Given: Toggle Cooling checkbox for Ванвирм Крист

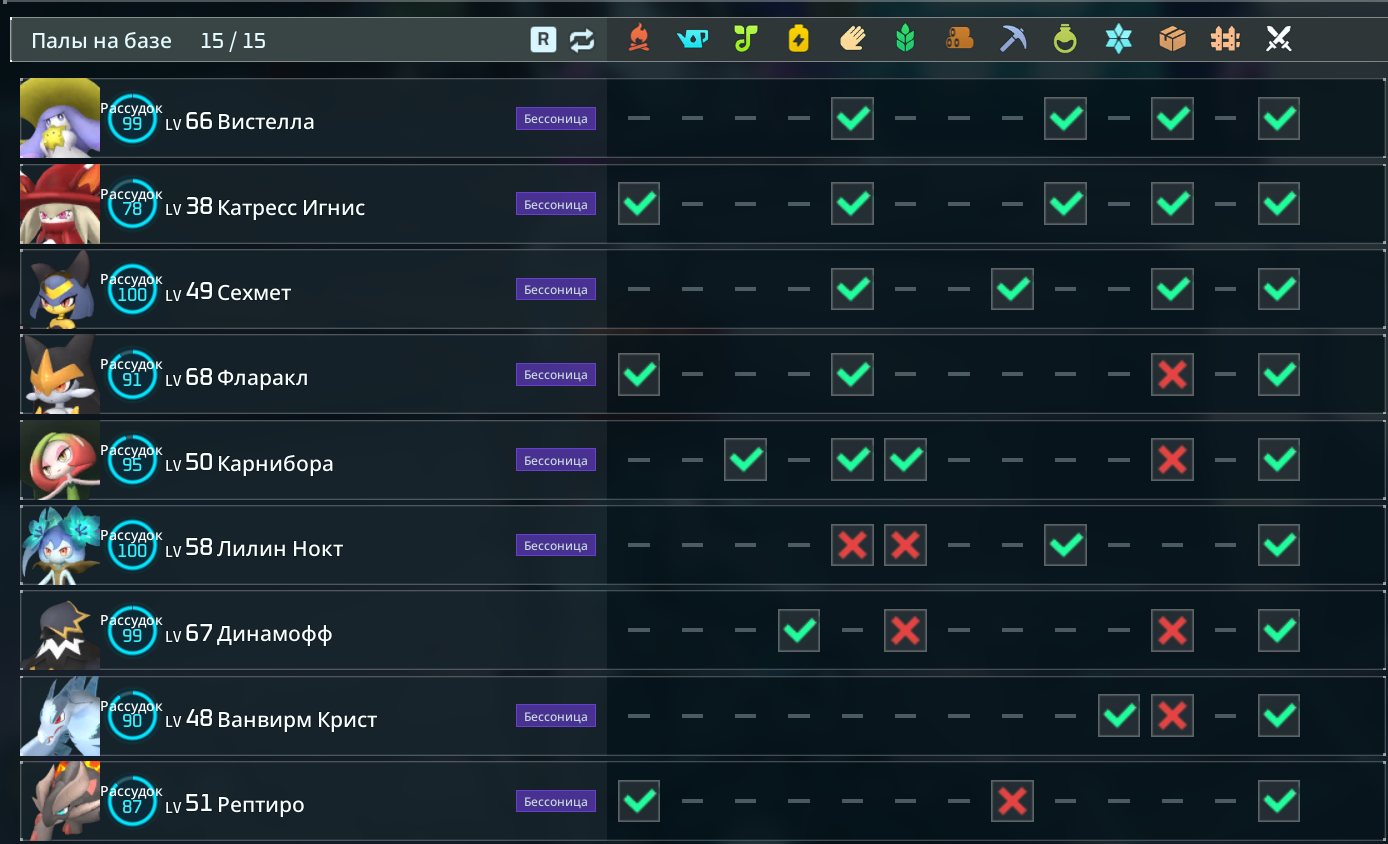Looking at the screenshot, I should click(x=1119, y=716).
